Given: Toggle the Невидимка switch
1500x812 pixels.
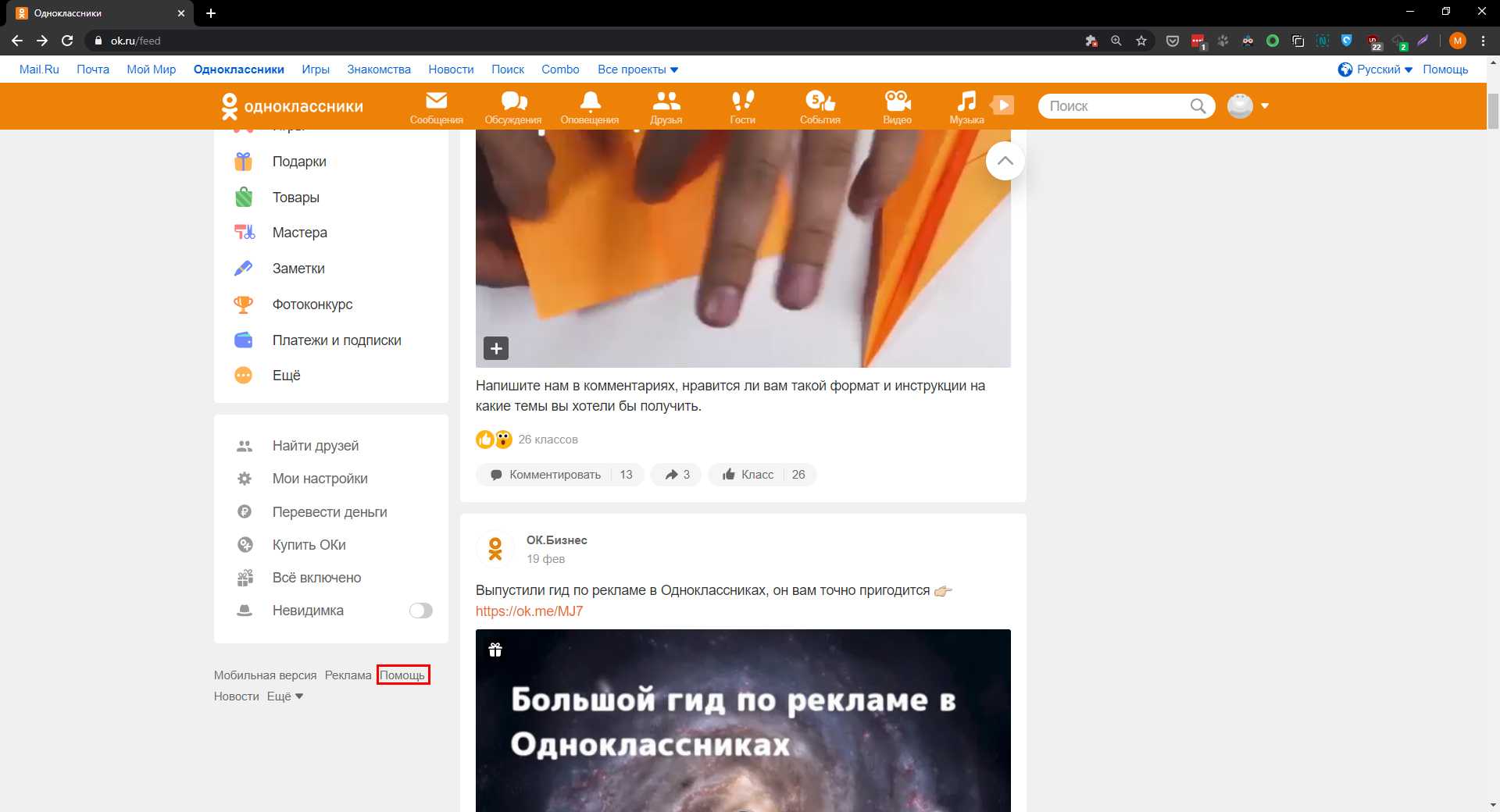Looking at the screenshot, I should pyautogui.click(x=420, y=611).
